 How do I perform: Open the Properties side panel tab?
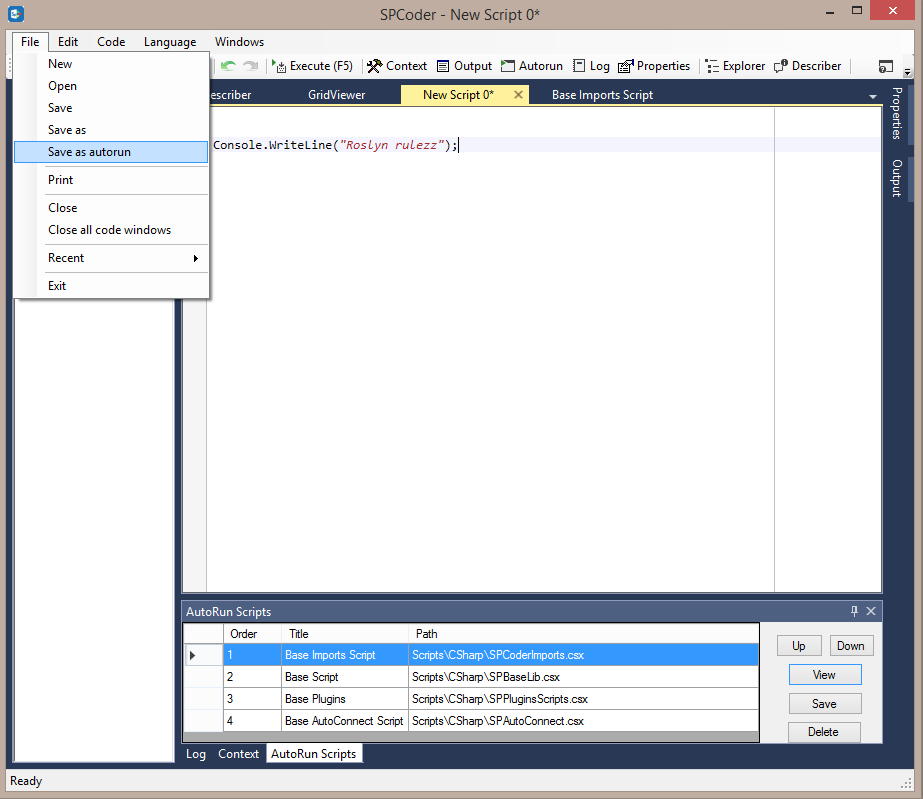pos(897,113)
